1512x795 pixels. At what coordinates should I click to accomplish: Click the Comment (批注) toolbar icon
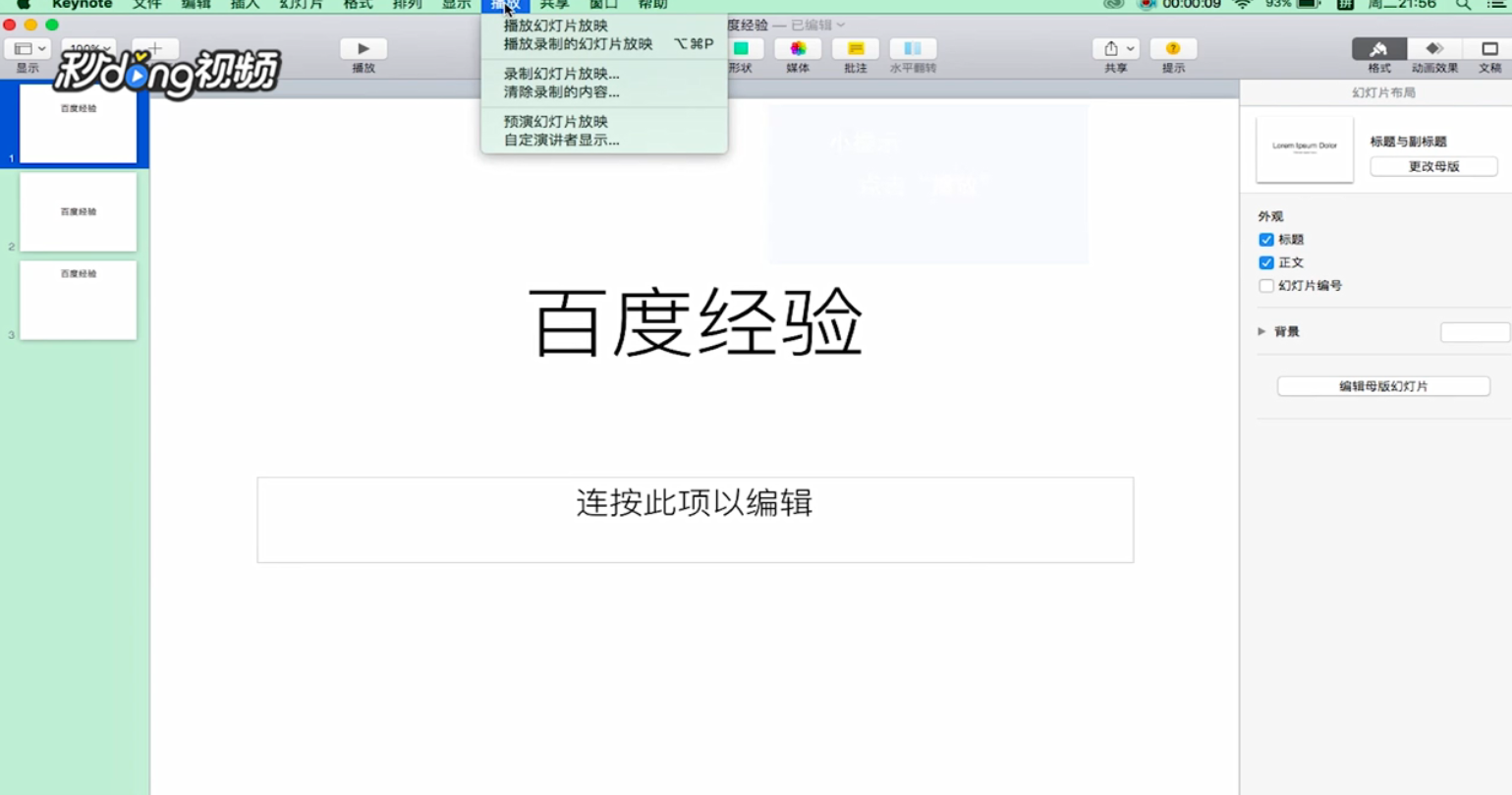point(856,48)
